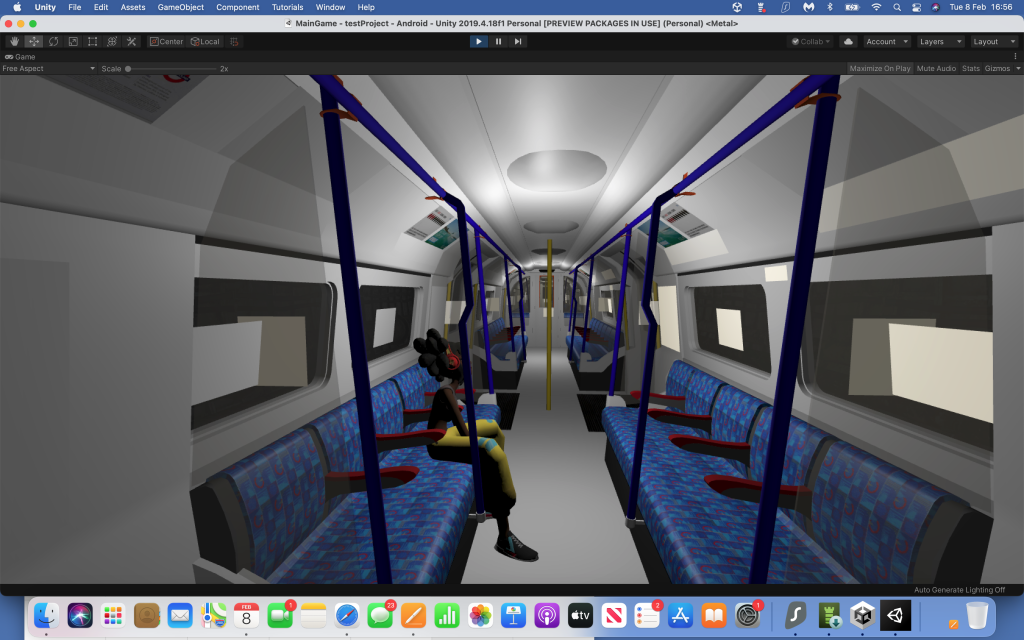Open the Collab dropdown
The image size is (1024, 640).
(x=810, y=41)
